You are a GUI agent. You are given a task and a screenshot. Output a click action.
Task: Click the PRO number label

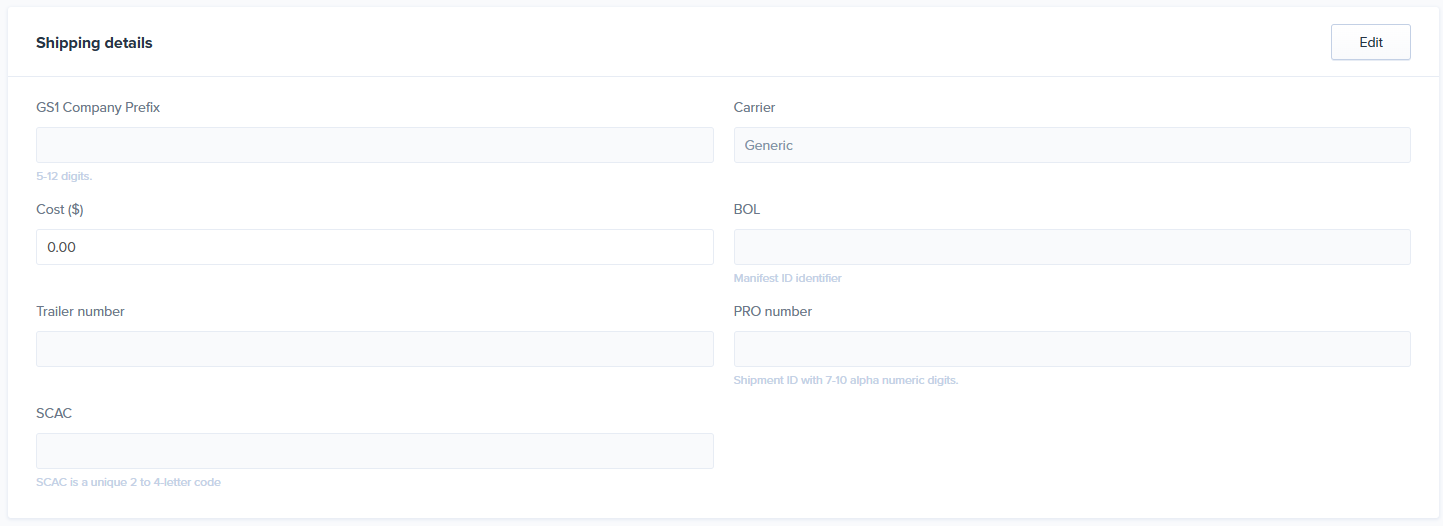point(773,312)
